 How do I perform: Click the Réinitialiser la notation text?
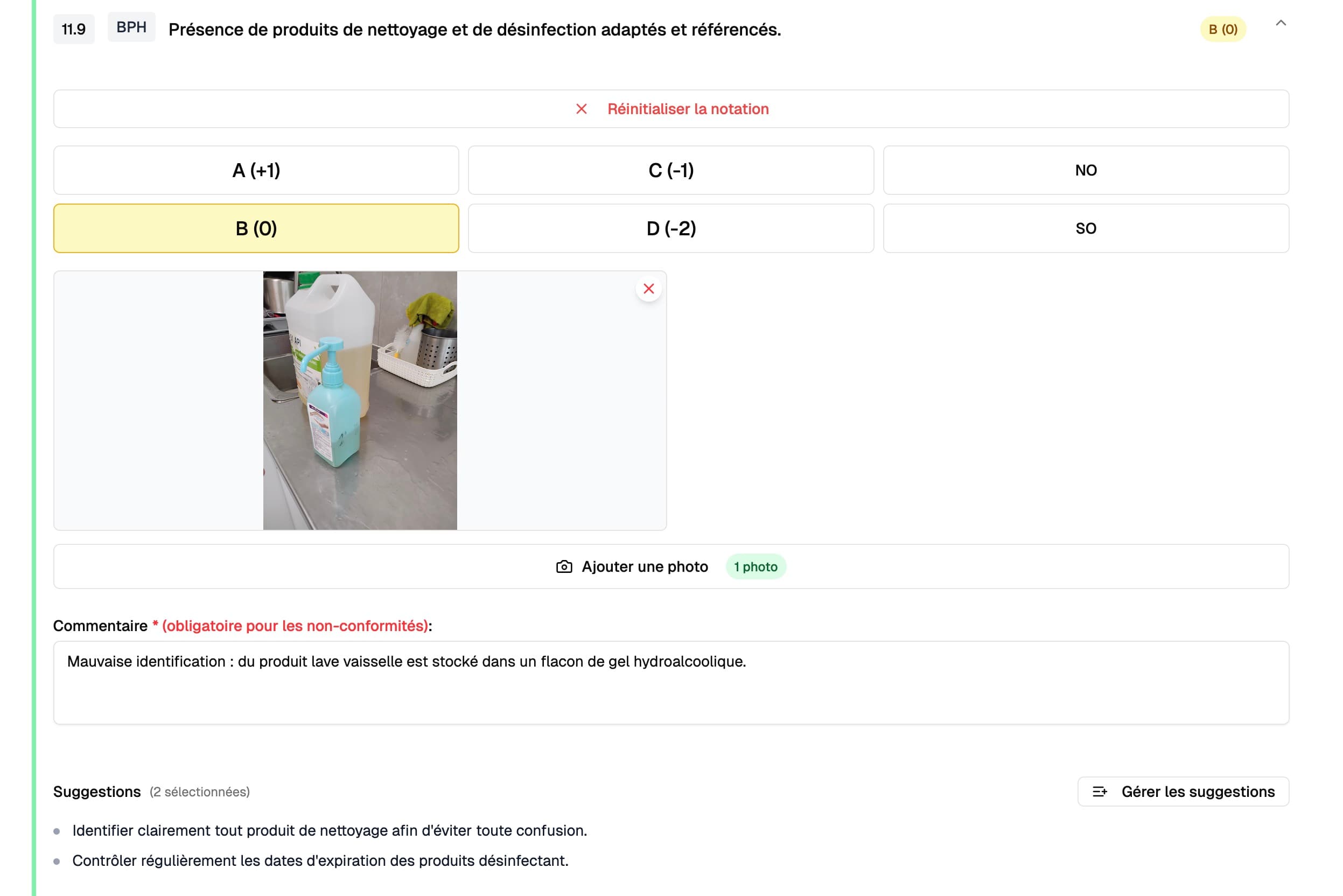[688, 109]
